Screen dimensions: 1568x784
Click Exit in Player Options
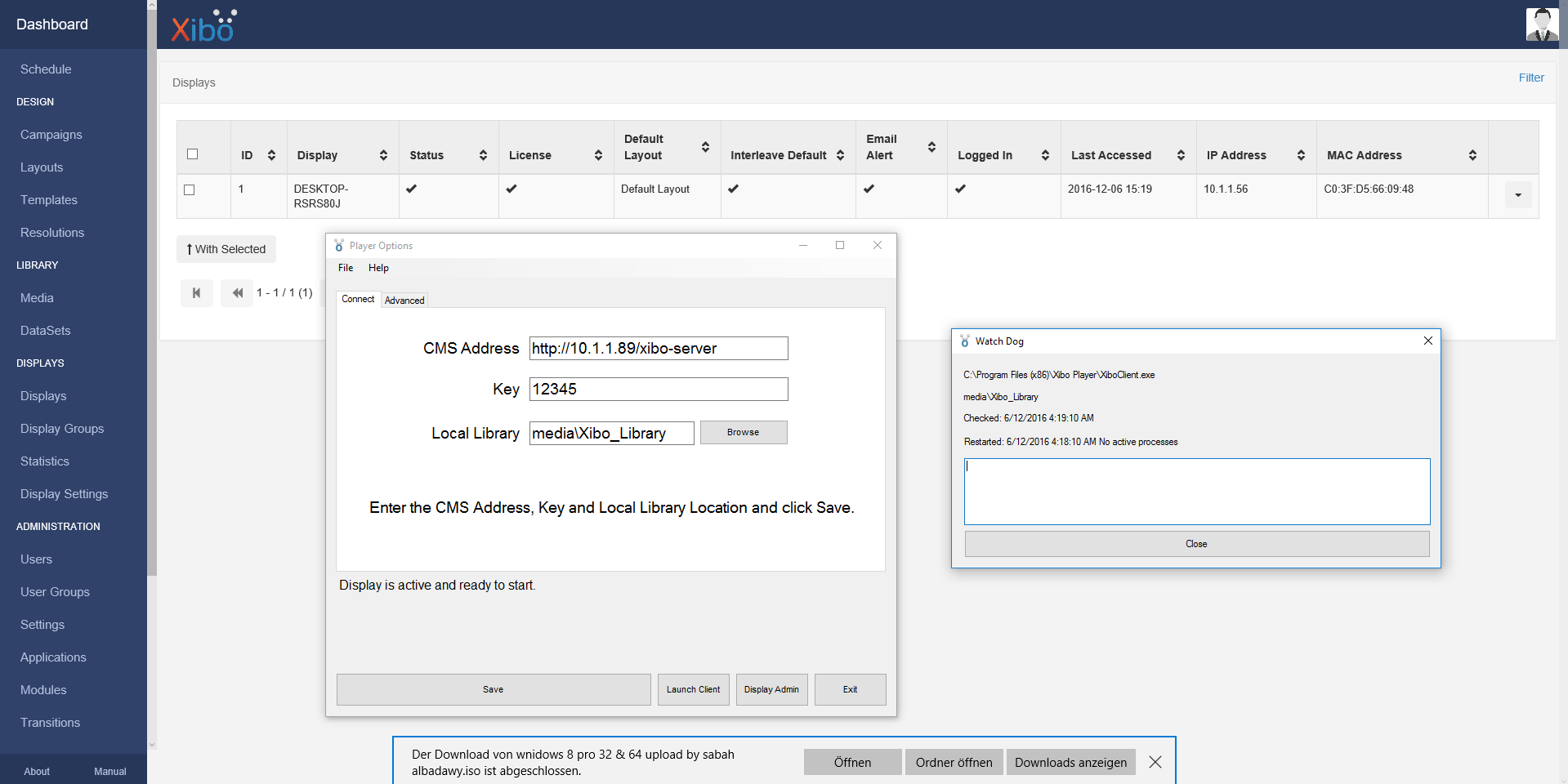pos(850,689)
